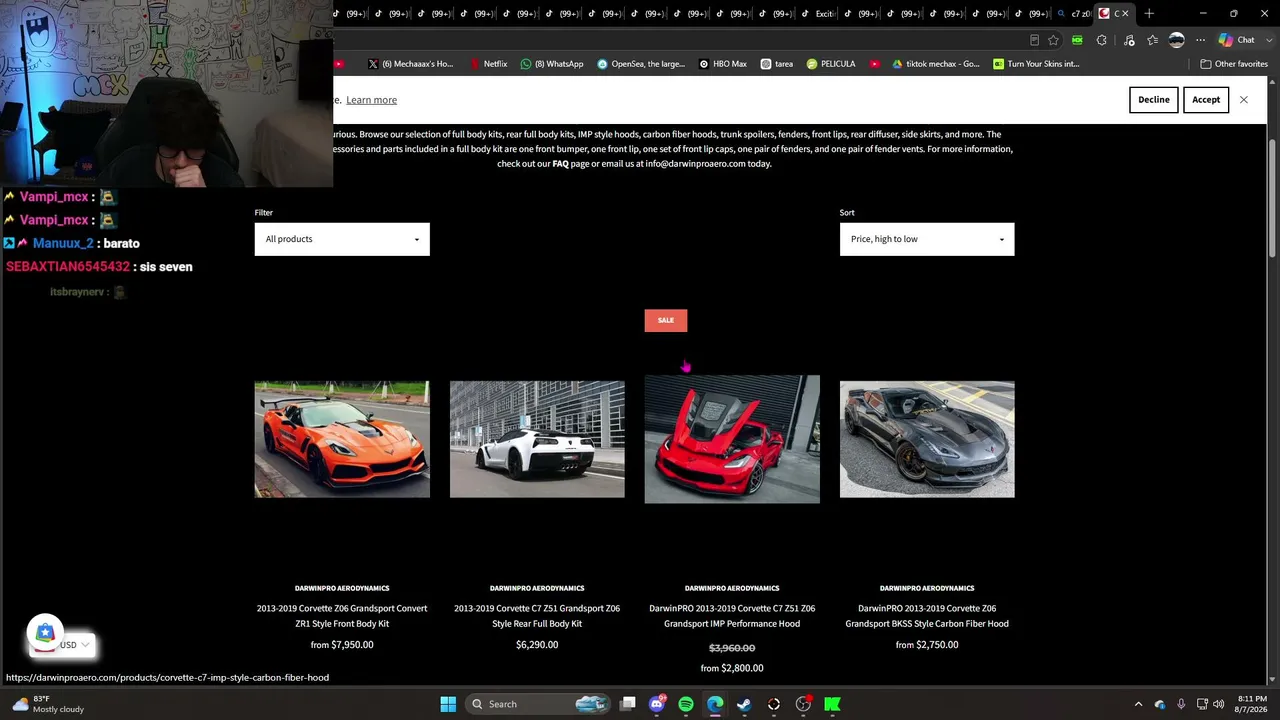Open the weather widget showing 83°F
The width and height of the screenshot is (1280, 720).
pos(48,704)
